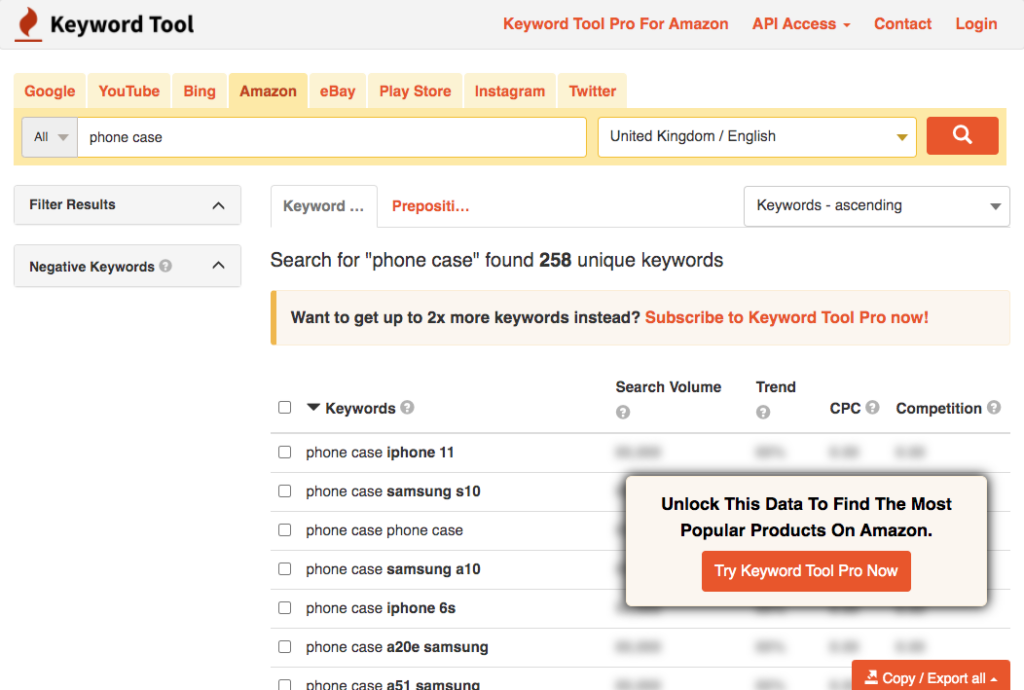The height and width of the screenshot is (690, 1024).
Task: Click the phone case a20e samsung keyword
Action: (396, 647)
